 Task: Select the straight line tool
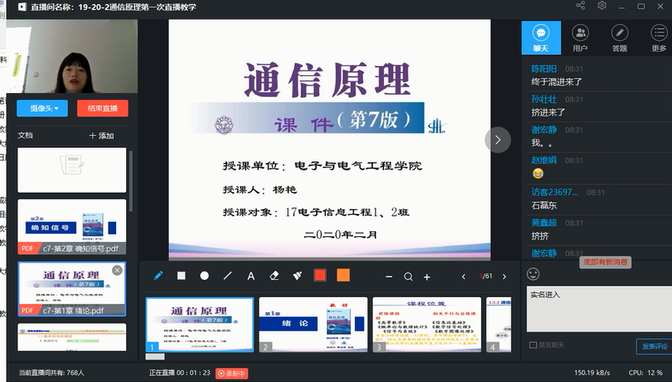tap(228, 276)
